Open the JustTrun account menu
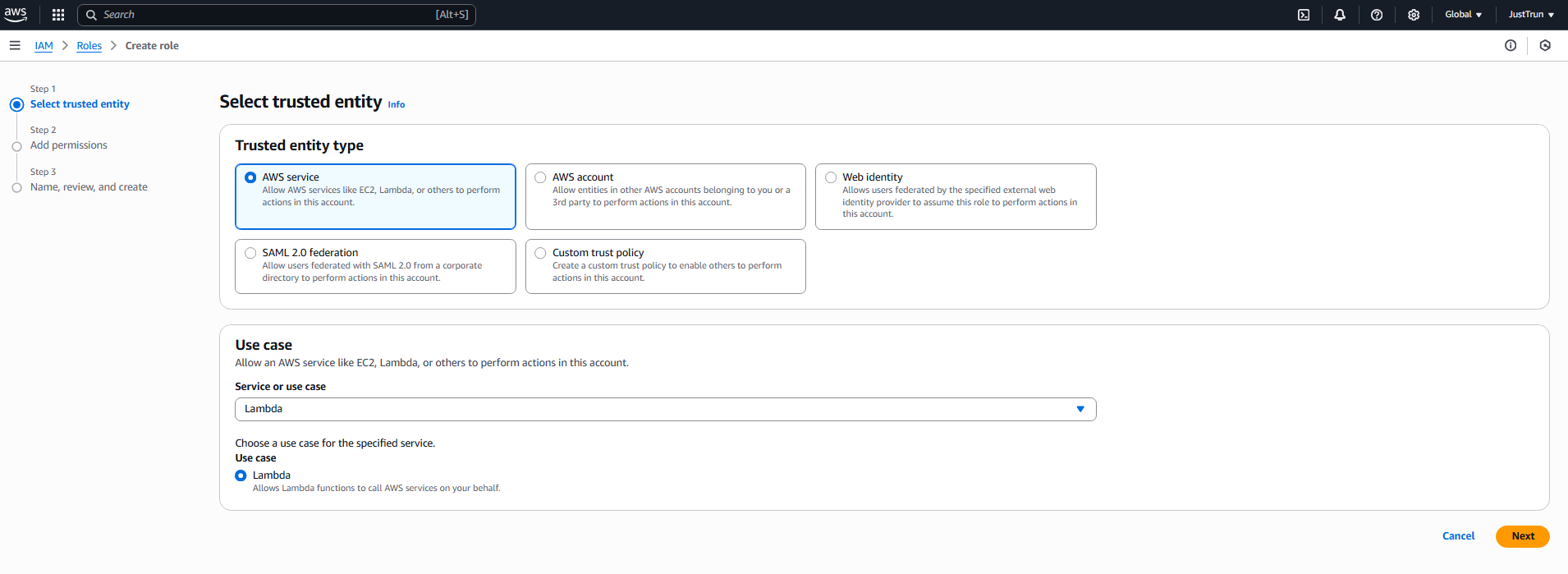This screenshot has height=574, width=1568. tap(1531, 15)
